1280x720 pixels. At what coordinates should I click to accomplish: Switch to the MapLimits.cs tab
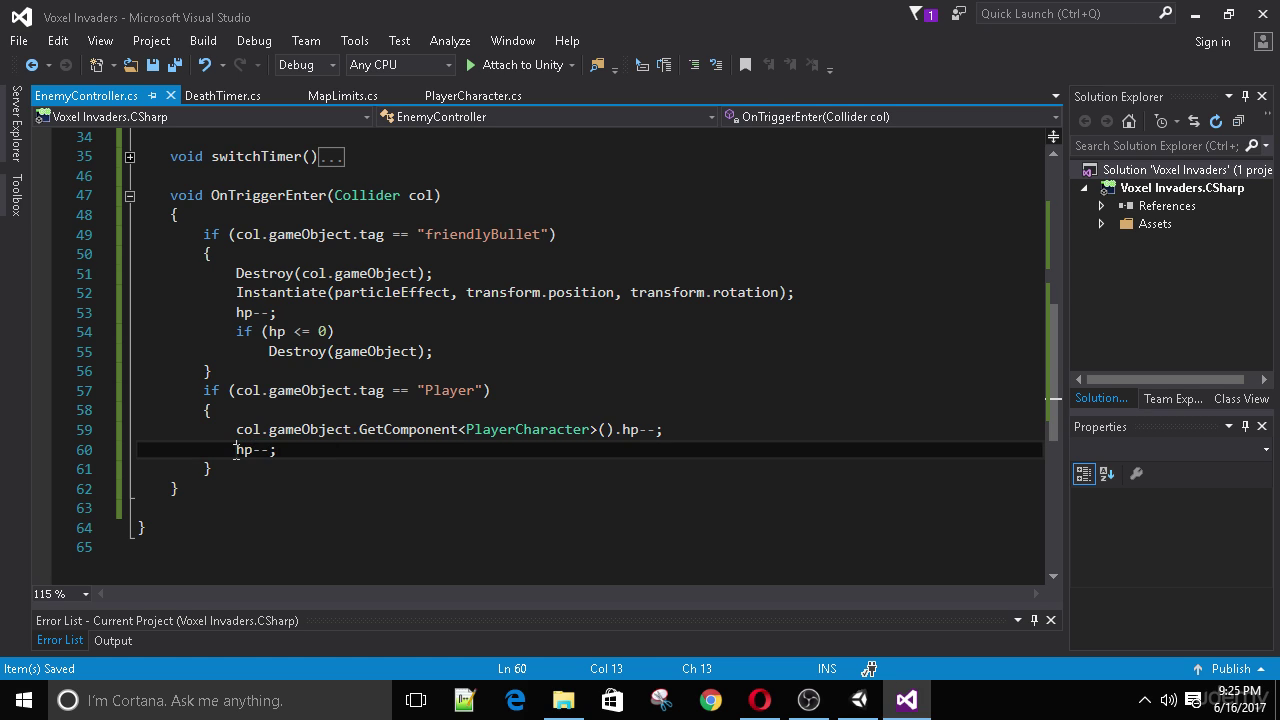343,96
